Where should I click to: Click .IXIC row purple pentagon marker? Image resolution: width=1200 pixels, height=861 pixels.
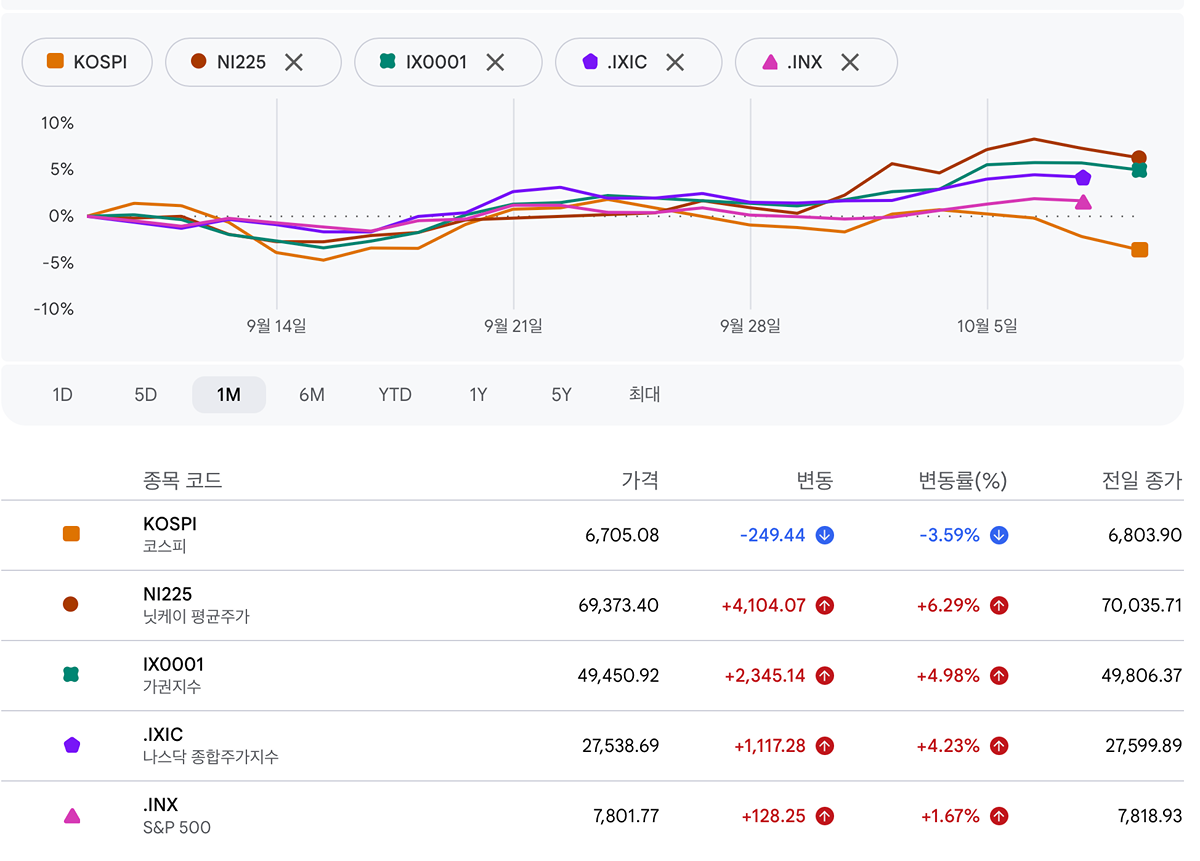[x=71, y=745]
